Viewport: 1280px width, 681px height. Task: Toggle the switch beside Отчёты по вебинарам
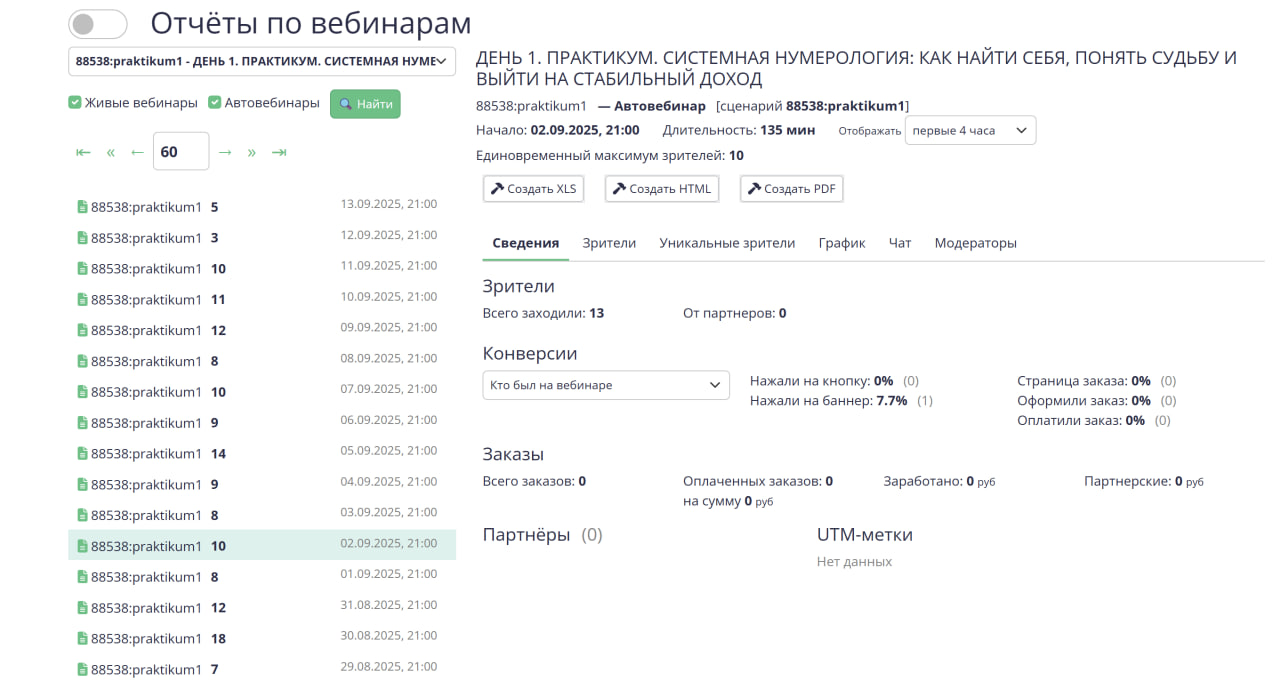coord(98,24)
